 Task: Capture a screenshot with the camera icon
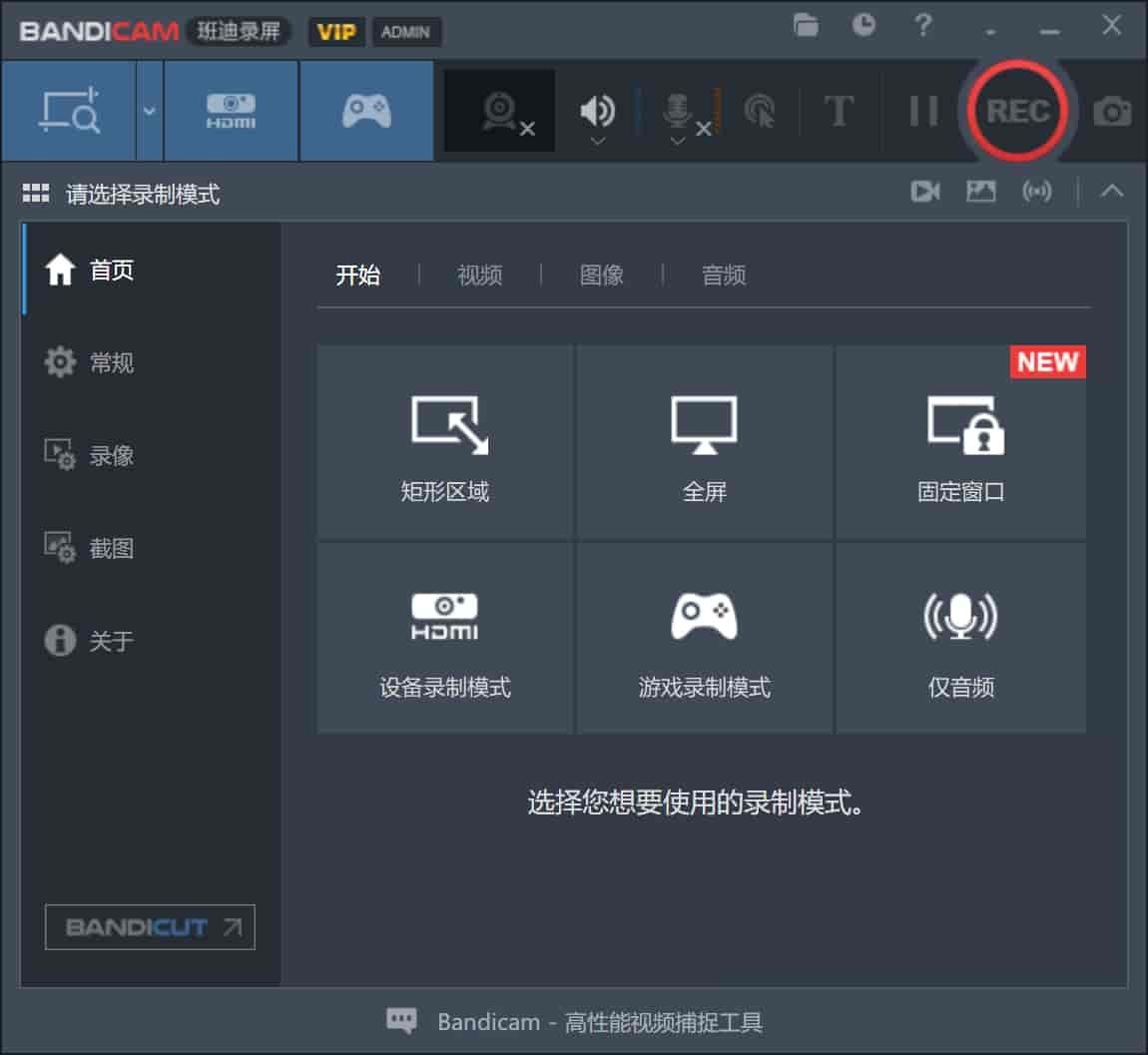pyautogui.click(x=1110, y=112)
